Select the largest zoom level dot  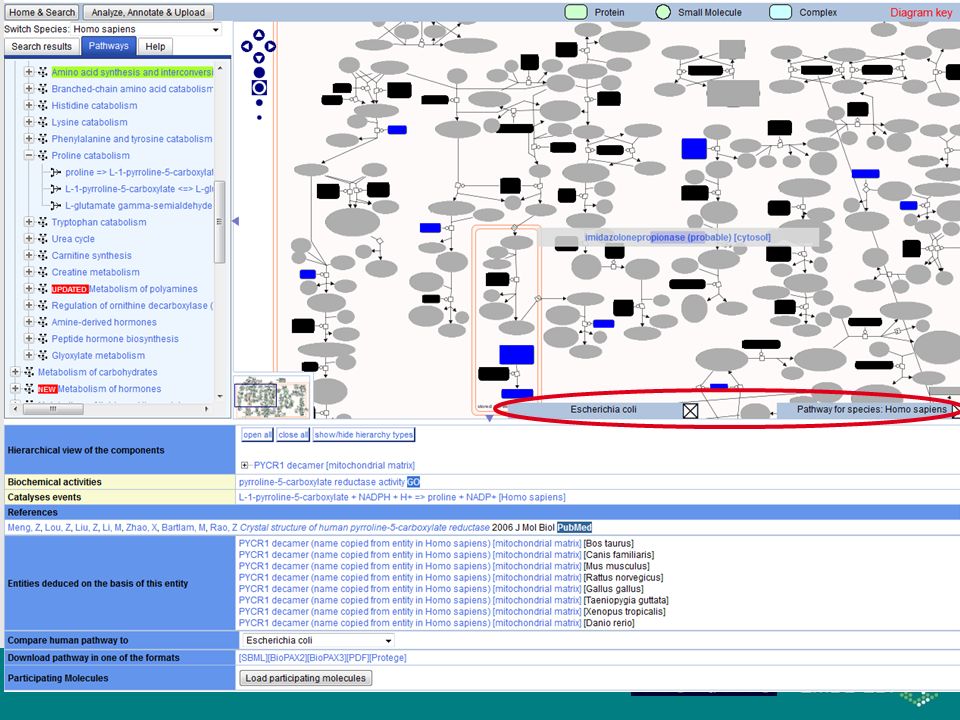pyautogui.click(x=259, y=72)
